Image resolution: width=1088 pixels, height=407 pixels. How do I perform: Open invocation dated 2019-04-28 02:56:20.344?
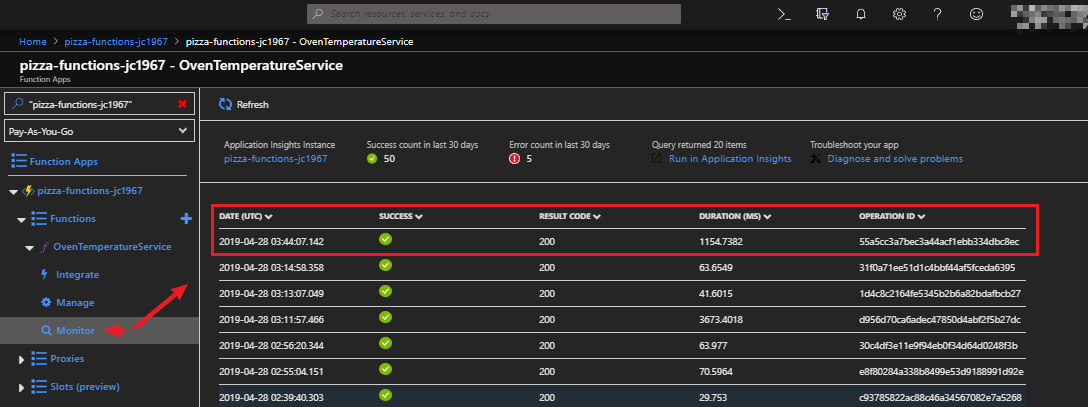271,346
